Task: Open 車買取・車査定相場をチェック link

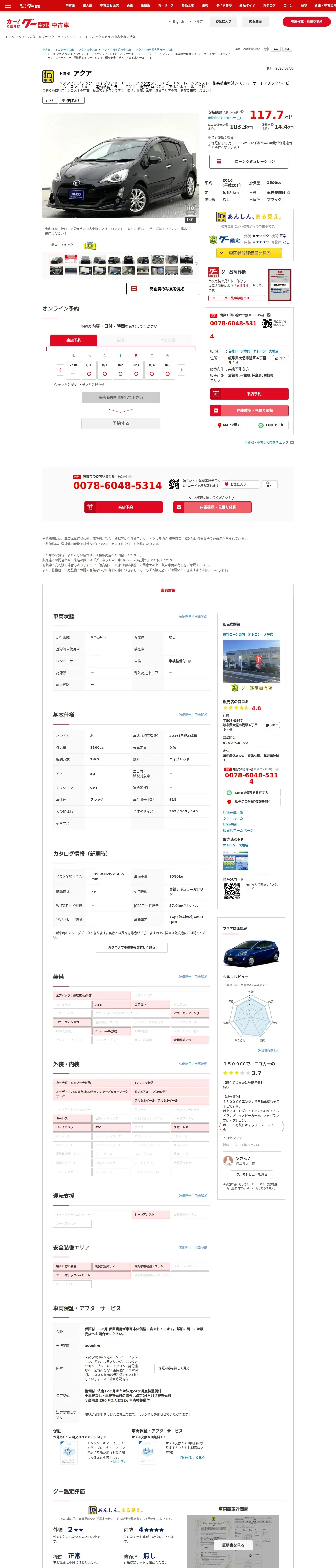Action: click(269, 442)
